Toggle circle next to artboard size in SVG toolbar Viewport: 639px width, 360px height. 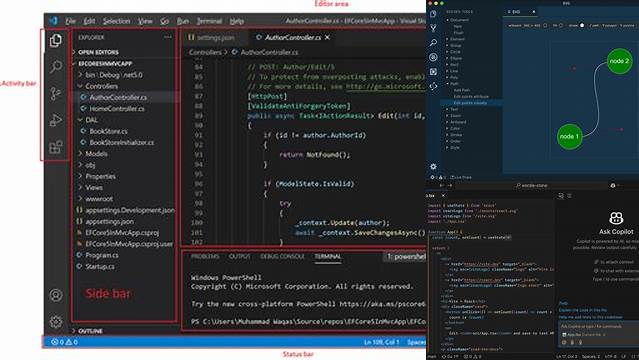pyautogui.click(x=545, y=25)
